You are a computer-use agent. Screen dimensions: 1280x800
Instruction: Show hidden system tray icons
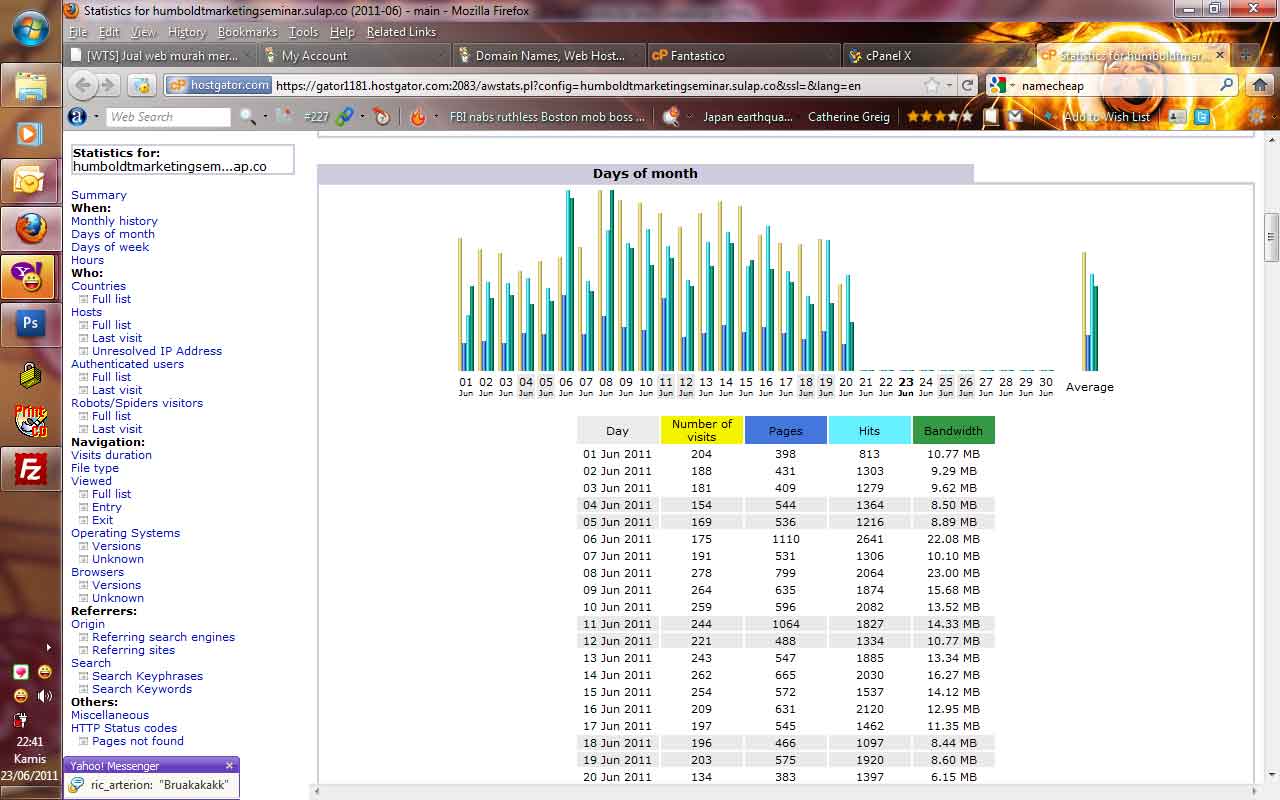(x=48, y=647)
